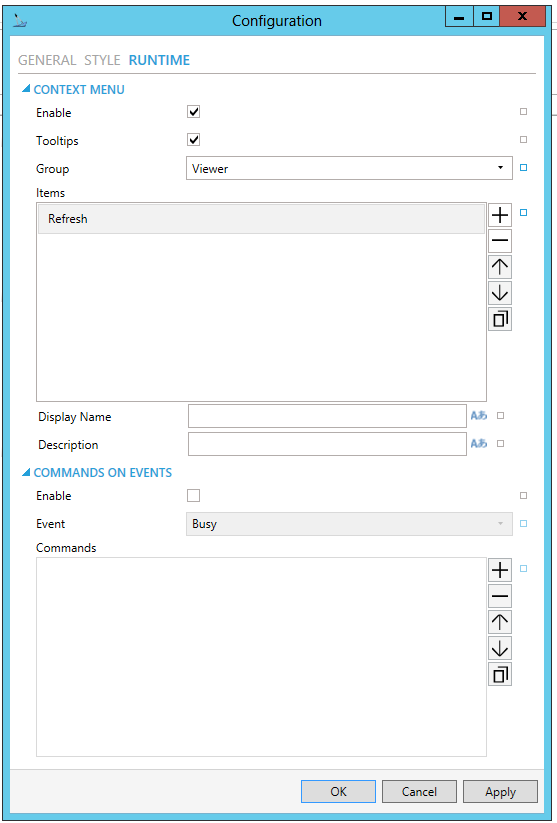
Task: Select the Refresh item in list
Action: pos(261,219)
